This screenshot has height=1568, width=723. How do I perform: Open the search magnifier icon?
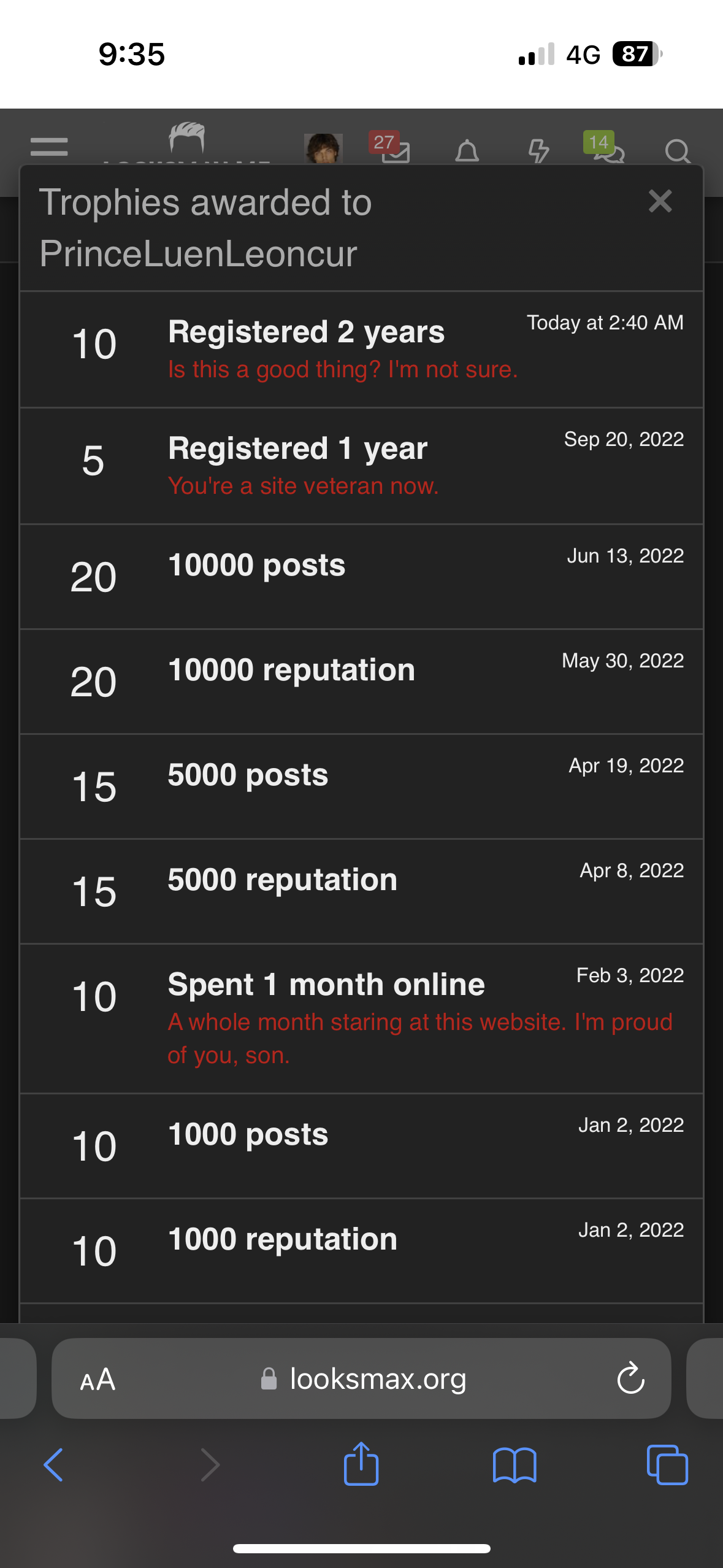pyautogui.click(x=678, y=151)
